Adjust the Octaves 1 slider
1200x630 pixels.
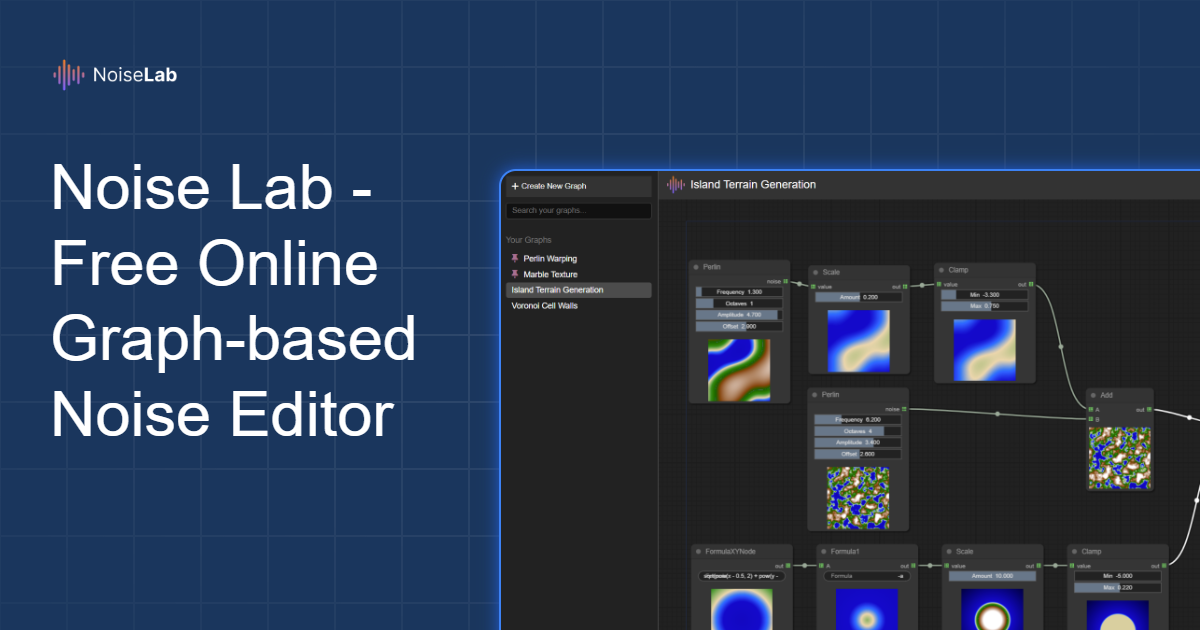[739, 303]
